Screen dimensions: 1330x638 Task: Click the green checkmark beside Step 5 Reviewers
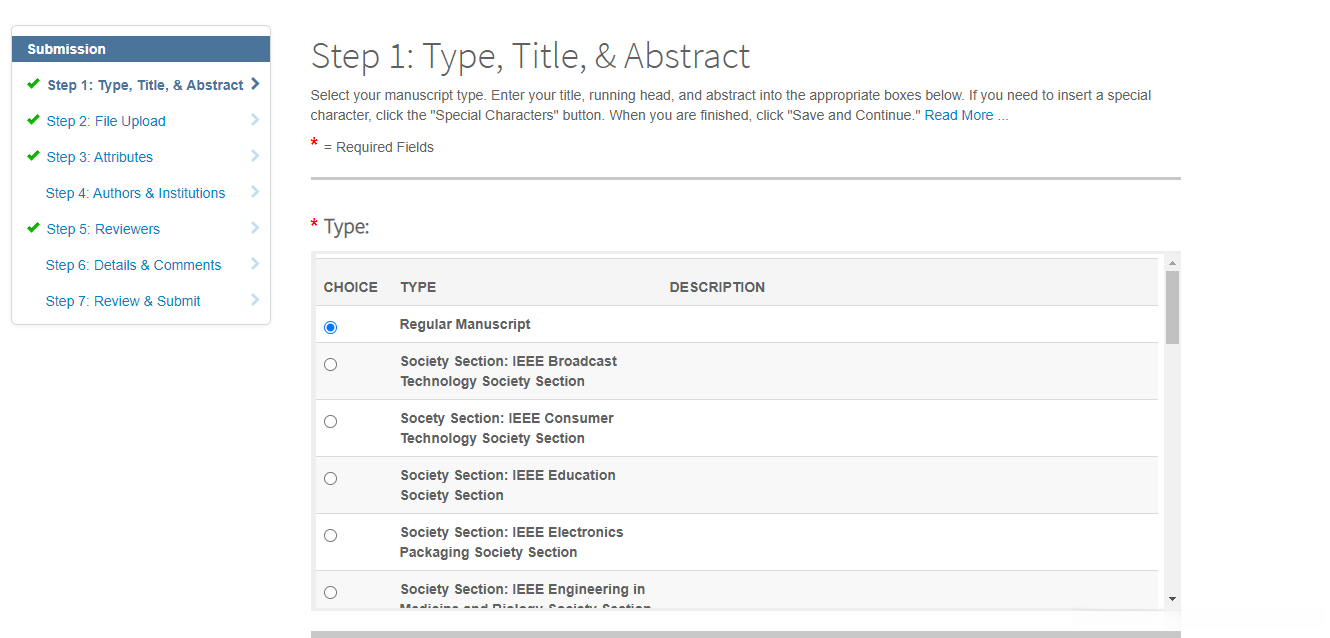(x=34, y=228)
